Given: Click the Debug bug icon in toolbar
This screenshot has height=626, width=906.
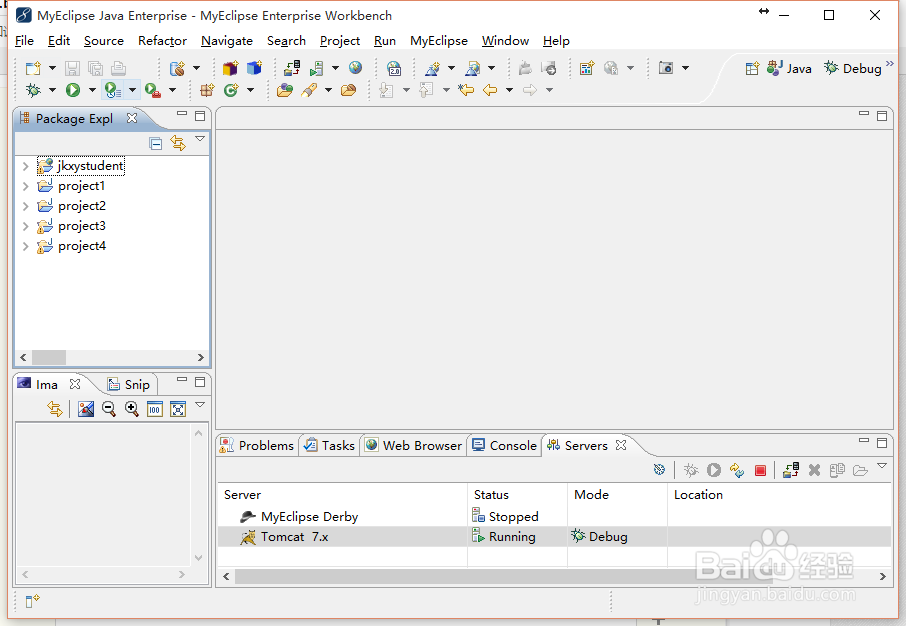Looking at the screenshot, I should click(x=33, y=90).
